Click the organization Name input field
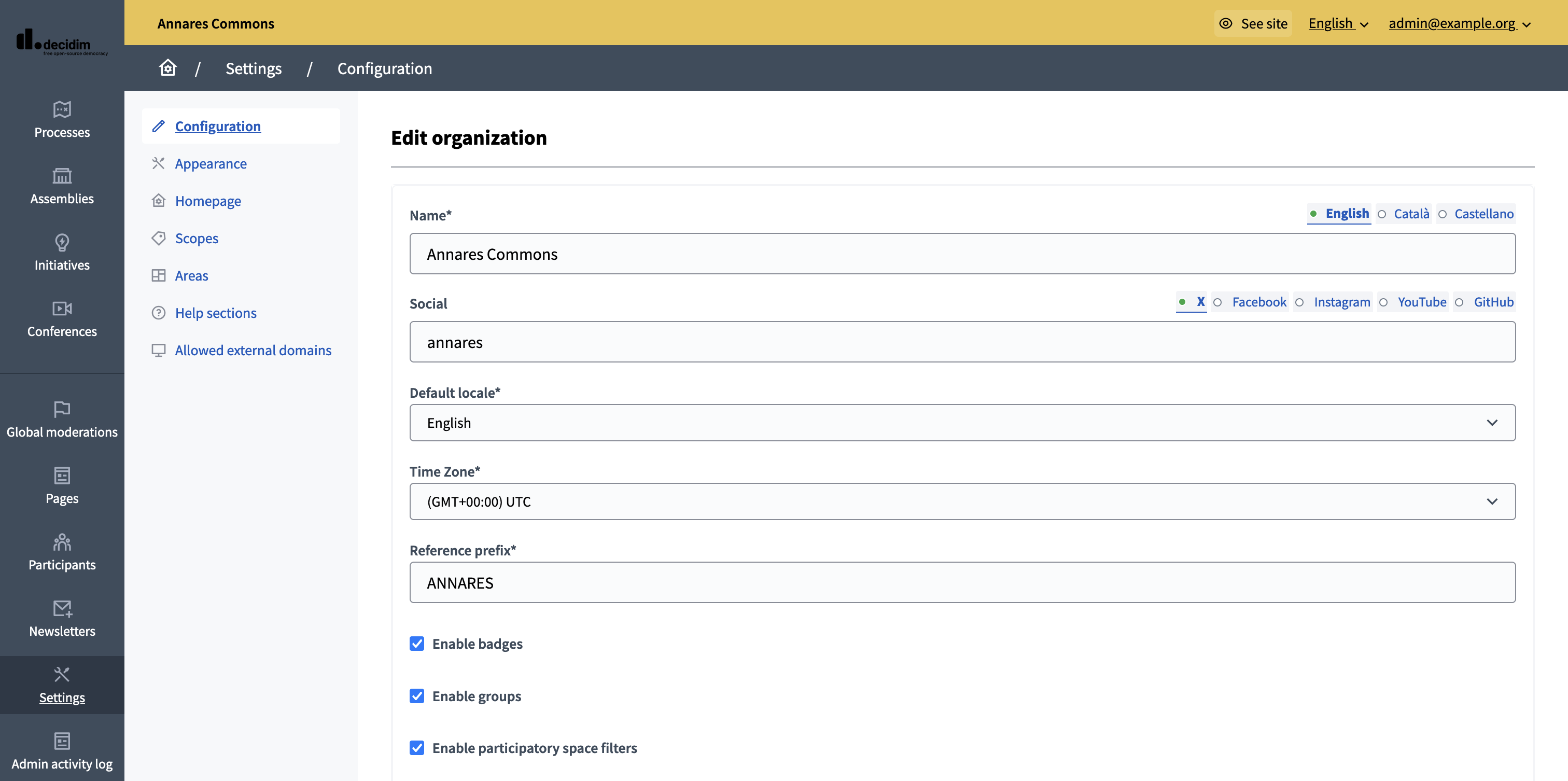Screen dimensions: 1568x781 (x=962, y=253)
